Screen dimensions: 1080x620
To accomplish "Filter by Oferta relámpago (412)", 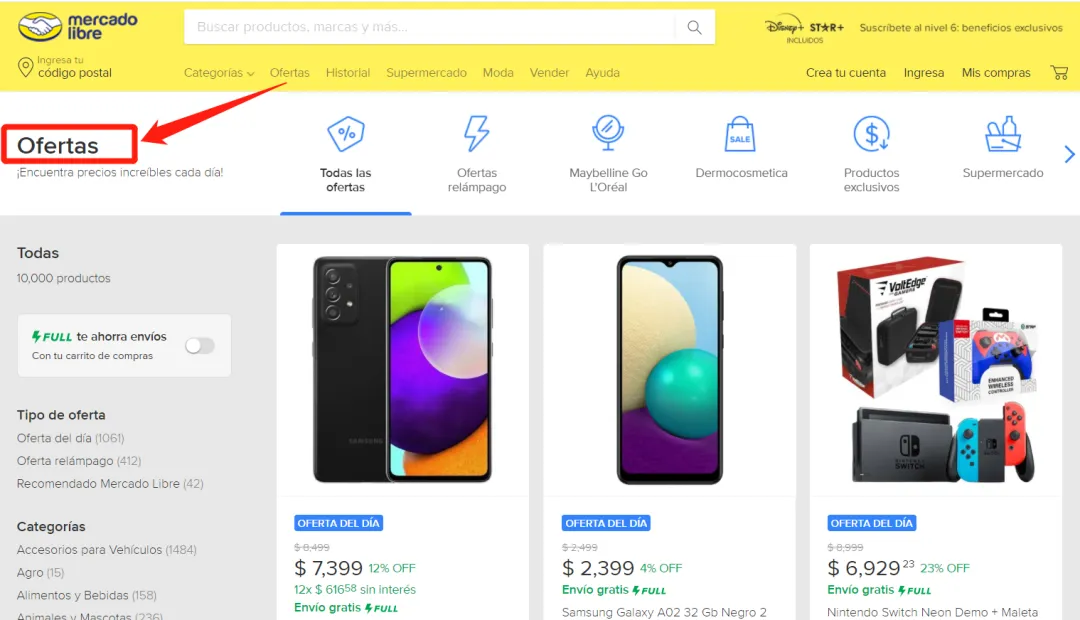I will pos(79,461).
